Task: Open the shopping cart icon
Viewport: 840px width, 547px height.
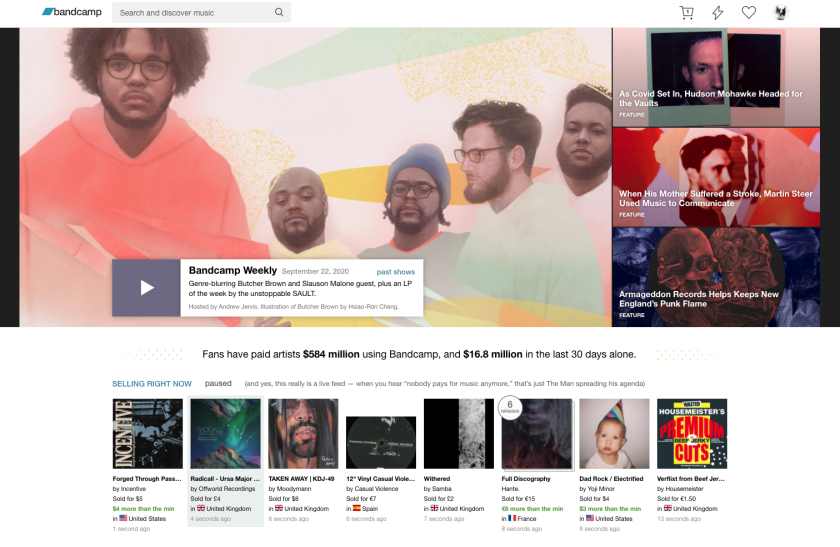Action: 686,12
